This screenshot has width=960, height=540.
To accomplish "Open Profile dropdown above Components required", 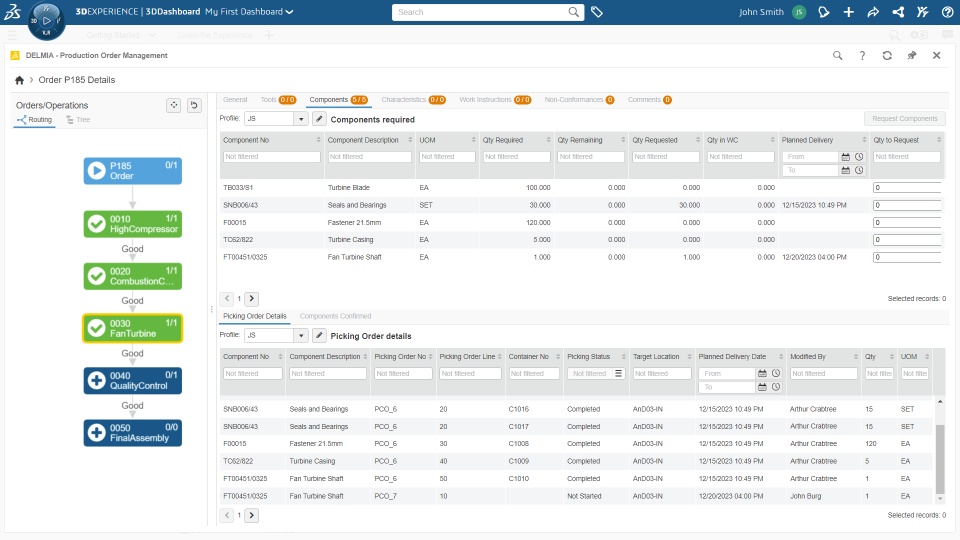I will tap(301, 119).
